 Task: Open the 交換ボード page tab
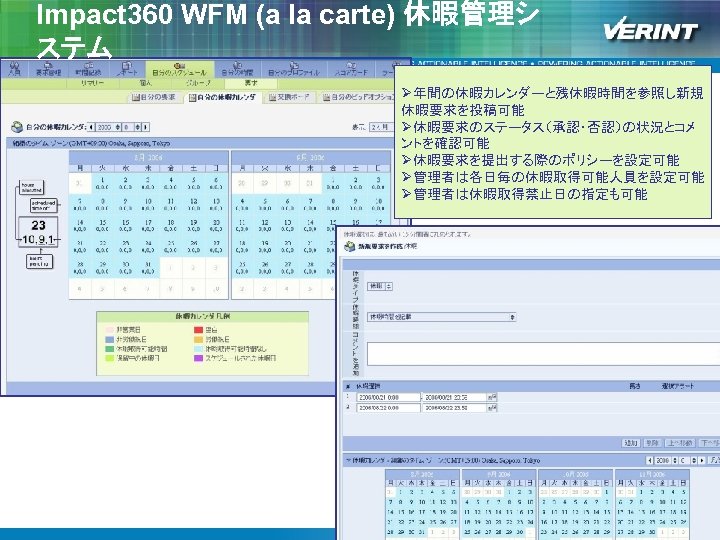coord(289,97)
